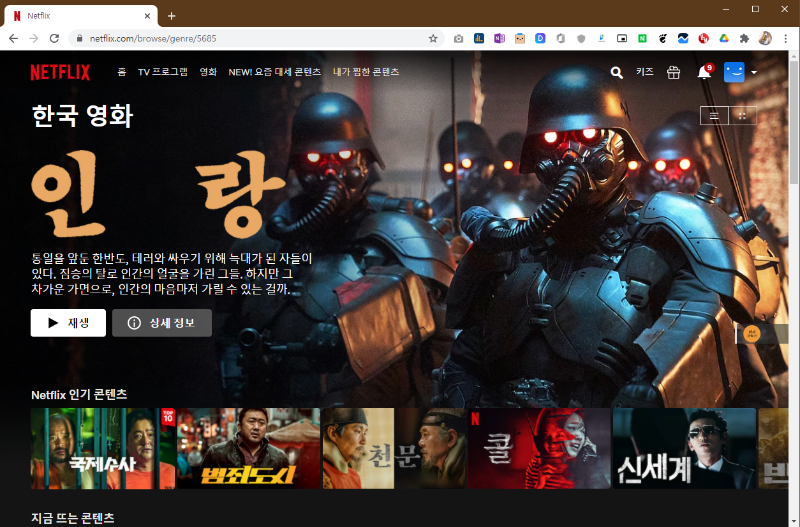Click the red Netflix logo

point(60,72)
